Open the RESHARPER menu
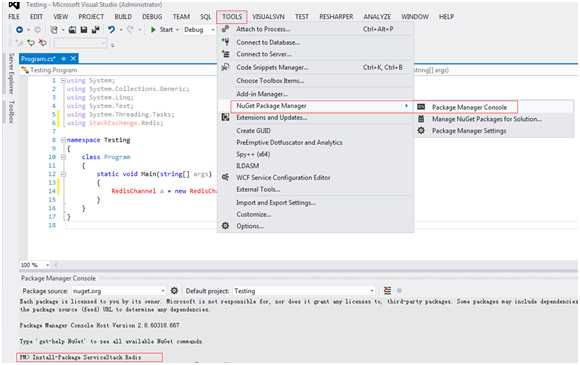Screen dimensions: 580x365 [x=336, y=17]
